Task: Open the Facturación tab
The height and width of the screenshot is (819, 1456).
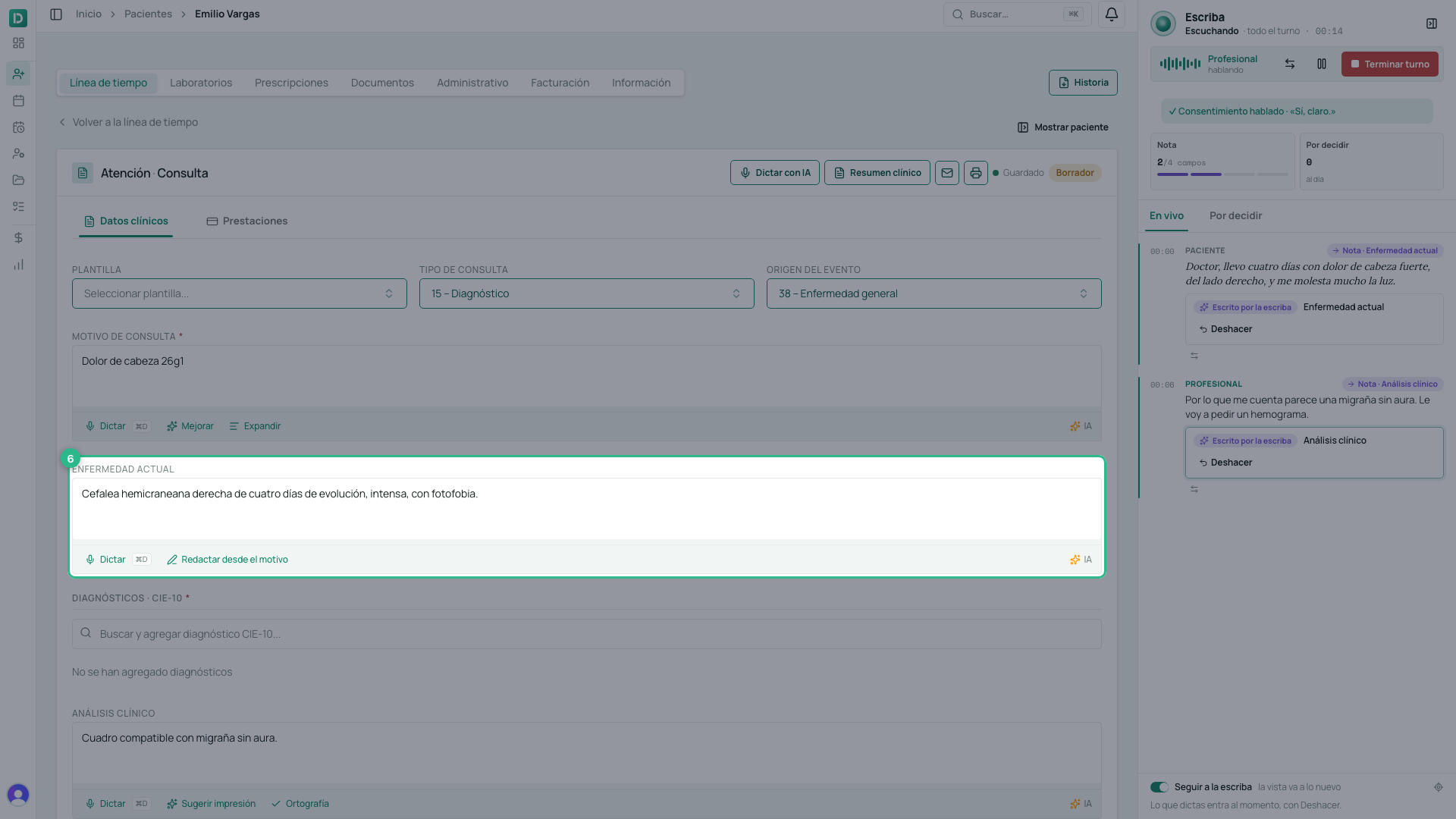Action: (x=560, y=83)
